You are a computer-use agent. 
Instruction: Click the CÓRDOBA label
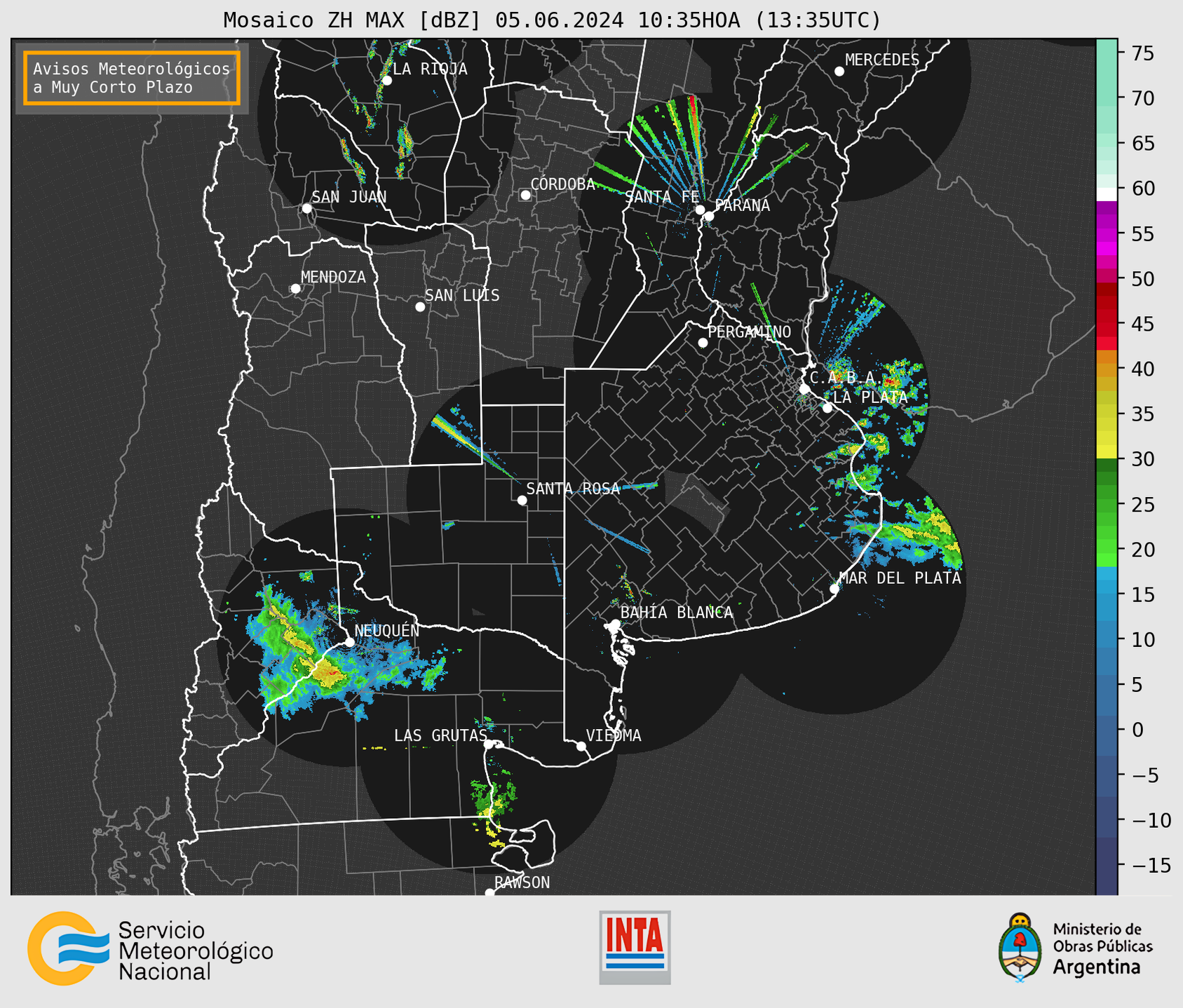click(563, 184)
